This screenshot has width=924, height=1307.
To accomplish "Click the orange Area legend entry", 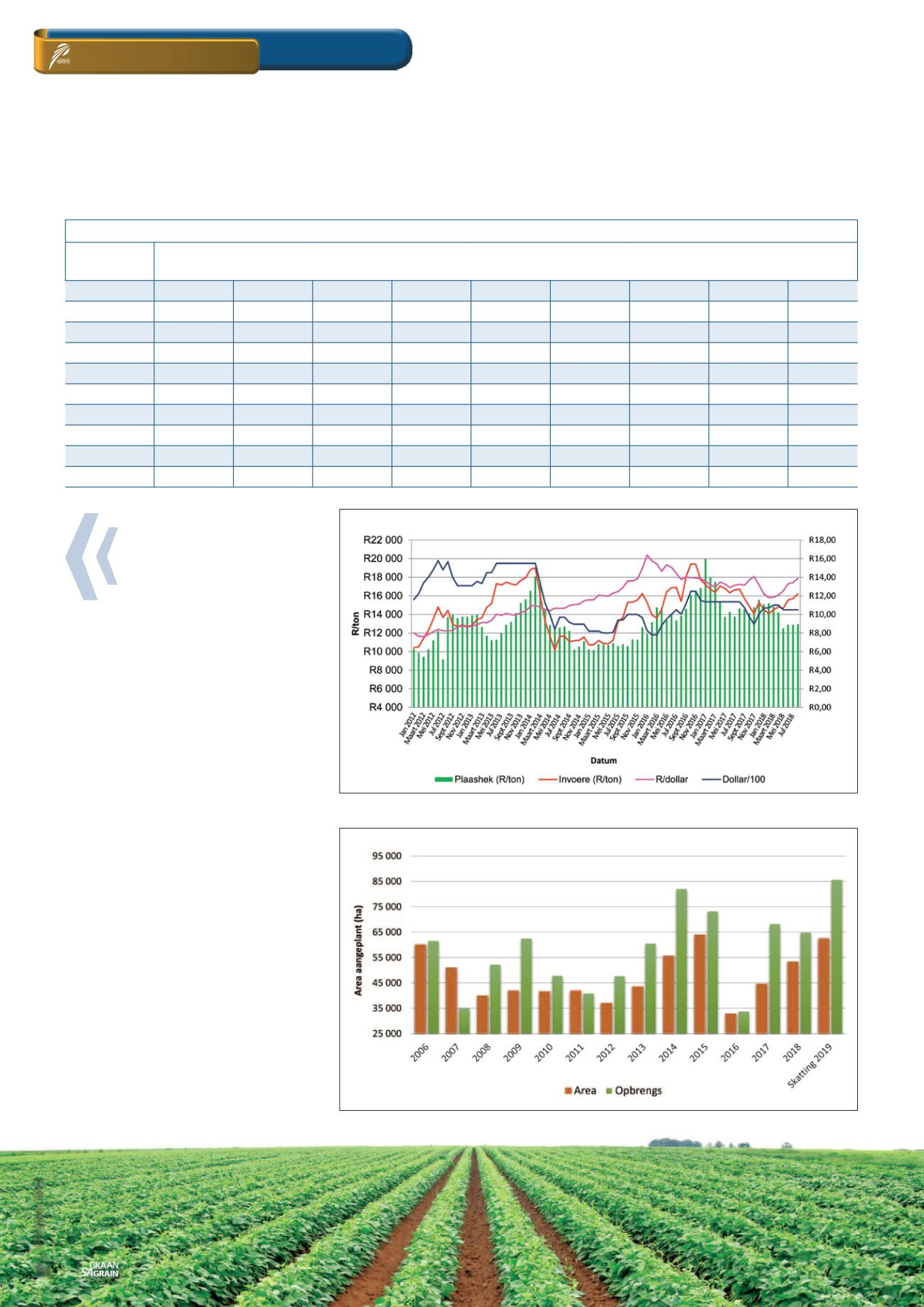I will (581, 1090).
